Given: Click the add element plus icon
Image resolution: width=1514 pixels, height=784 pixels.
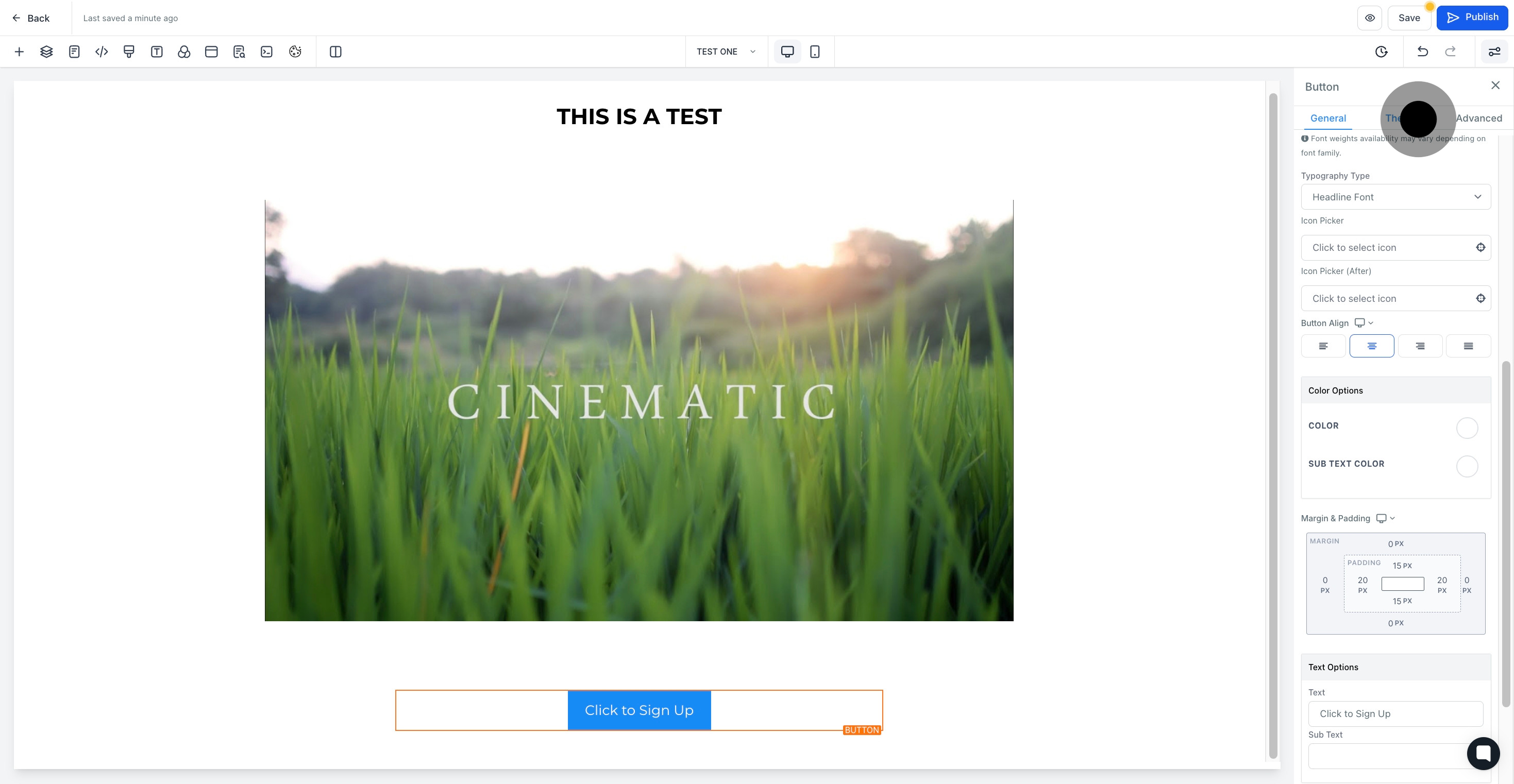Looking at the screenshot, I should [19, 52].
